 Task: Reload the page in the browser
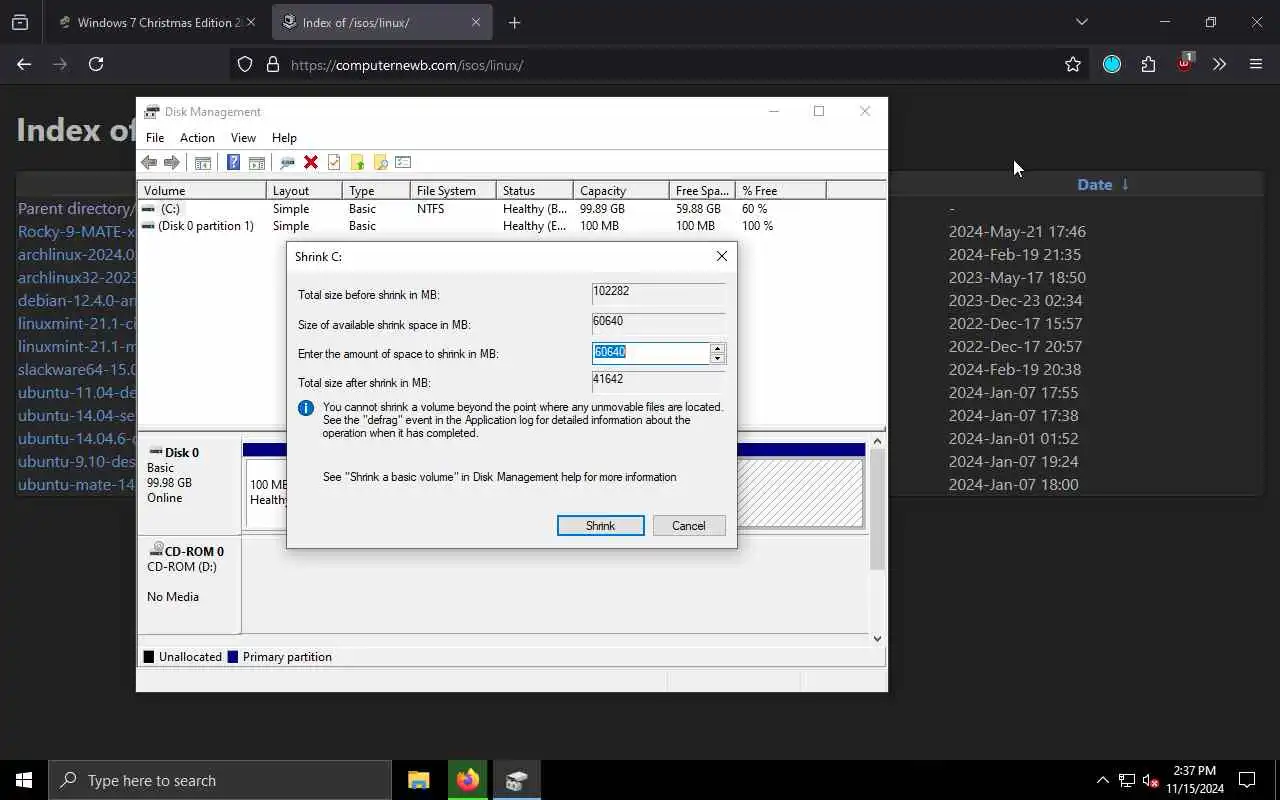coord(96,64)
